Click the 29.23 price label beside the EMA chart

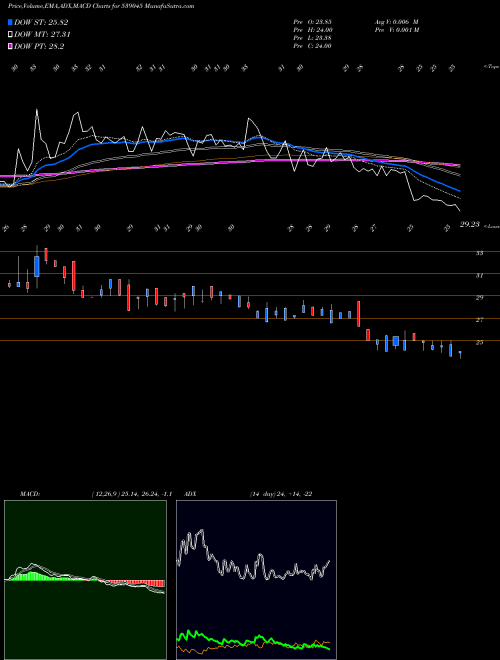469,225
